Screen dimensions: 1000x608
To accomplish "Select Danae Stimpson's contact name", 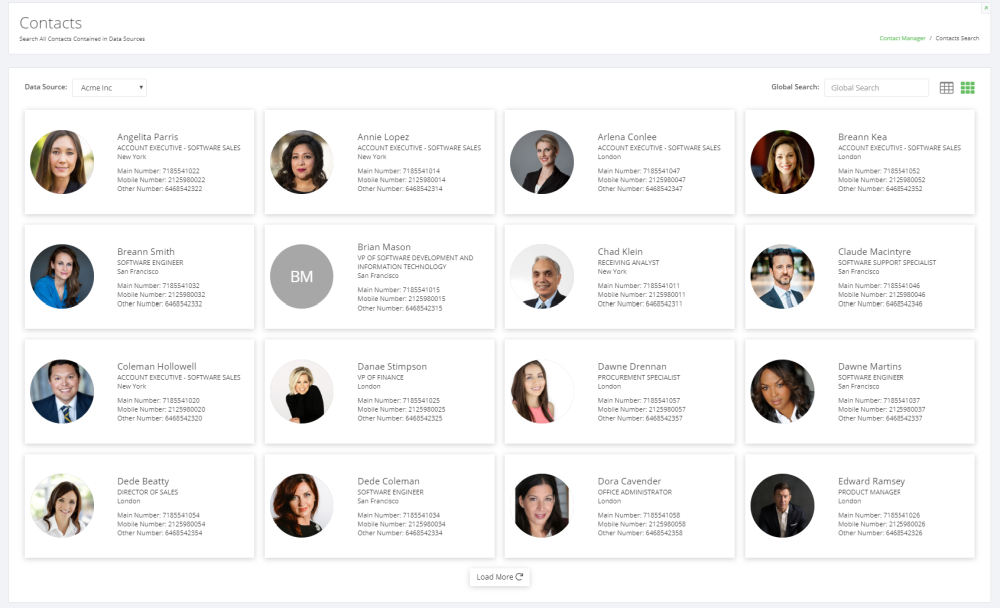I will 392,367.
